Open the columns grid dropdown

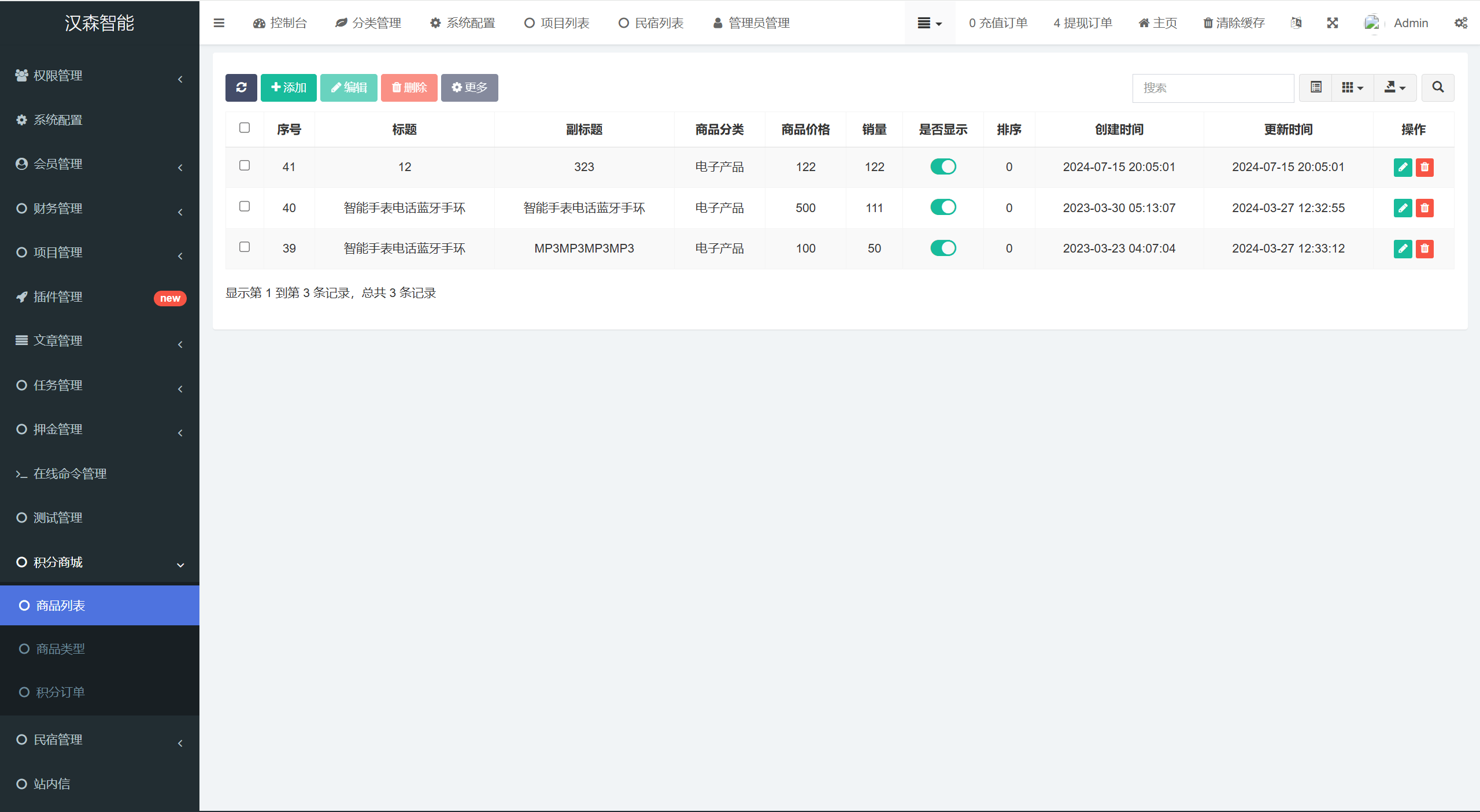1352,88
